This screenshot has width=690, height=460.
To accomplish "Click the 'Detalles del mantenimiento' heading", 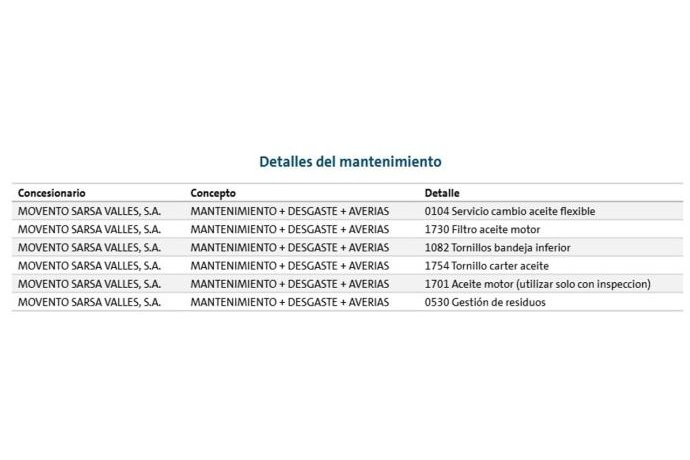I will [350, 161].
